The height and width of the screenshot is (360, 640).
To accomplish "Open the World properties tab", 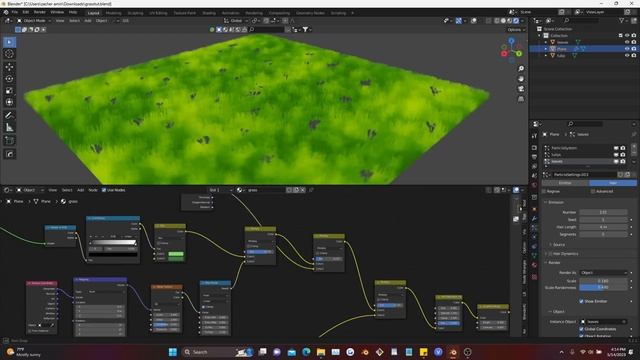I will [534, 185].
